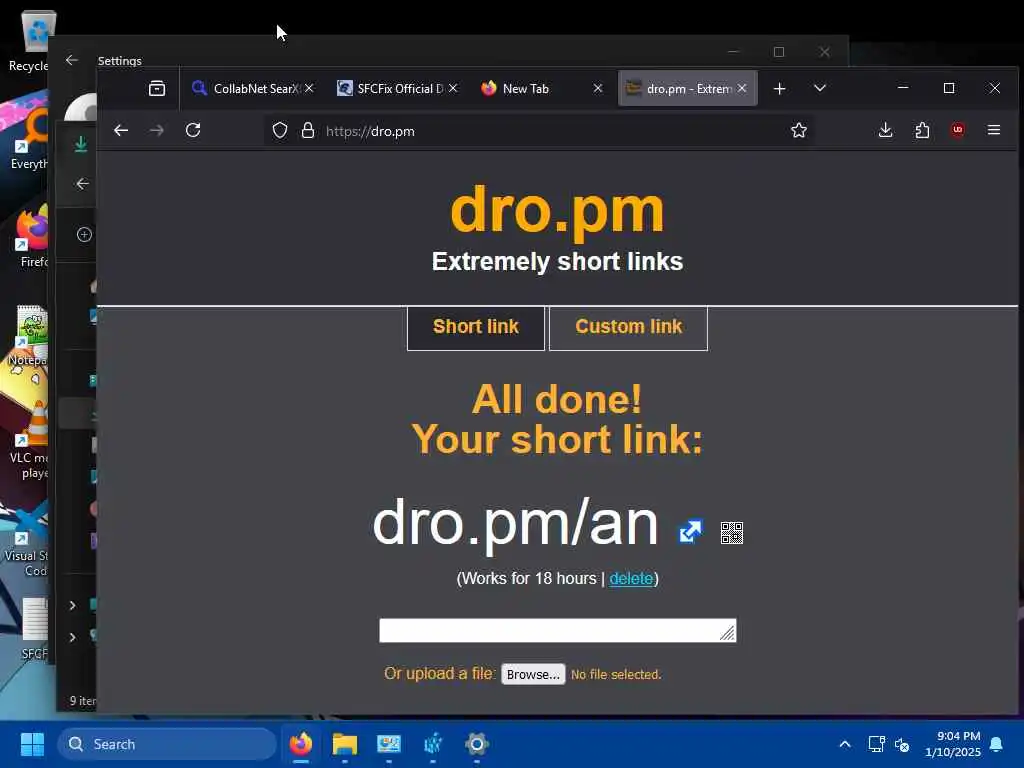Screen dimensions: 1024x768
Task: Click green download icon behind Firefox
Action: [x=81, y=144]
